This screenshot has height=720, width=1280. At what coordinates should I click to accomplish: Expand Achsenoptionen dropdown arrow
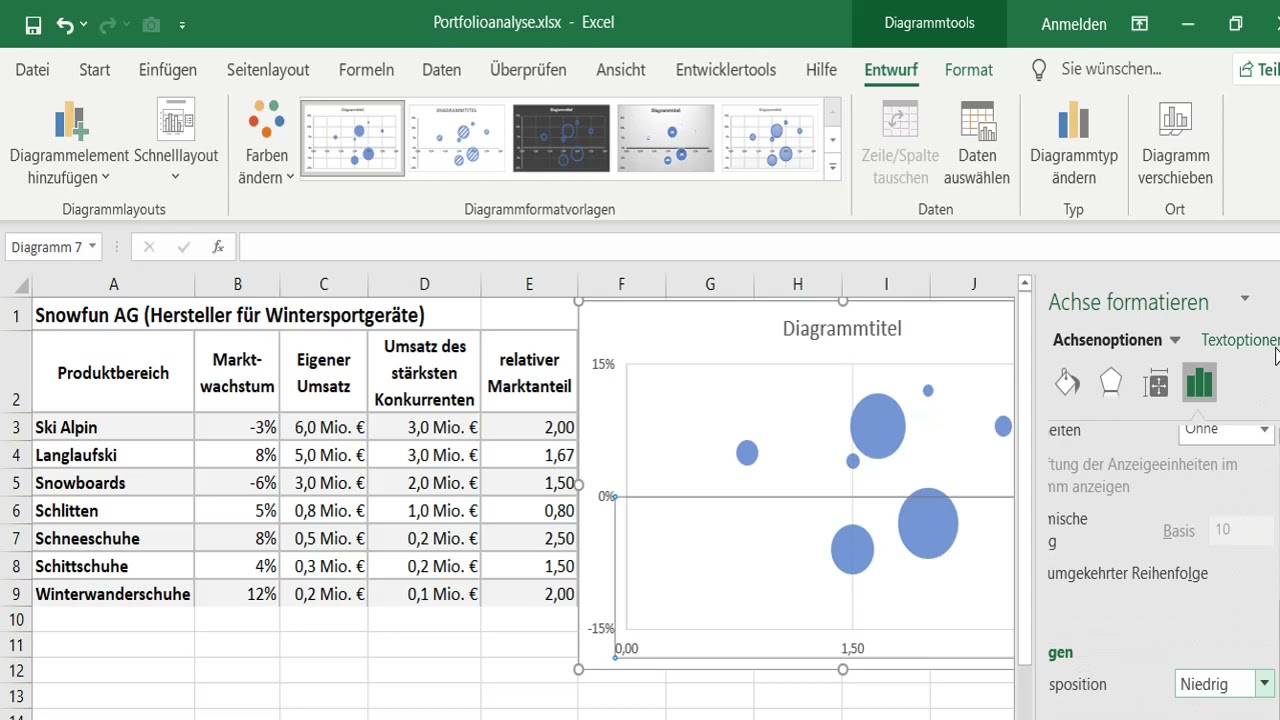click(1175, 340)
